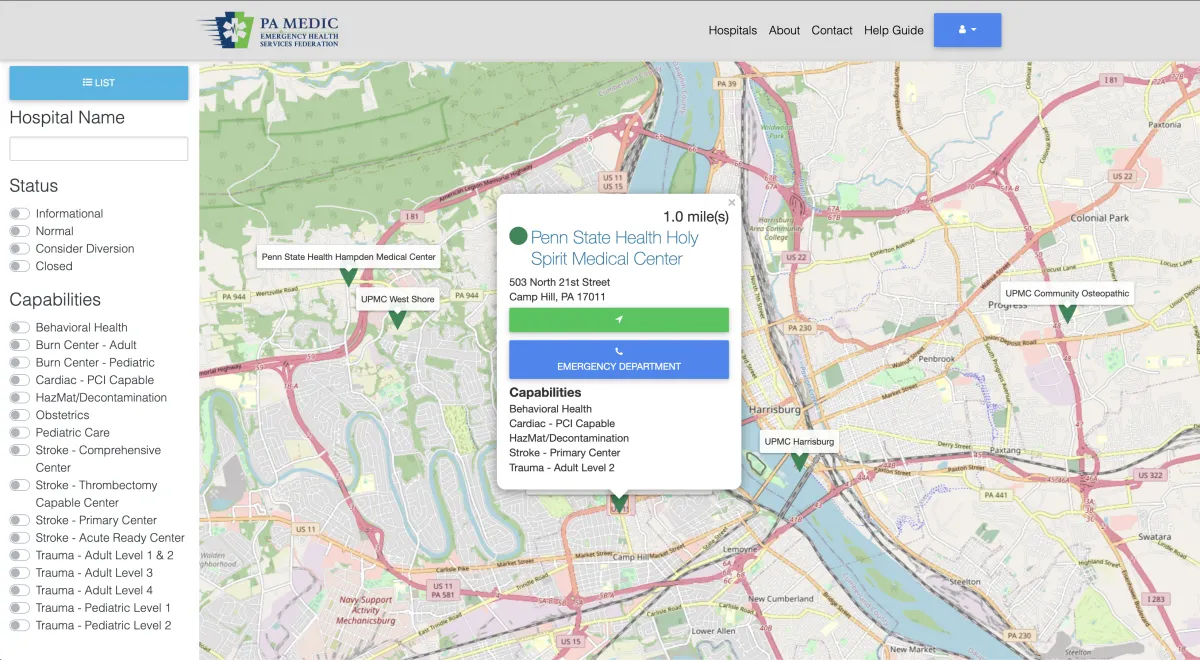
Task: Click Penn State Health Hampden Medical Center label
Action: tap(348, 257)
